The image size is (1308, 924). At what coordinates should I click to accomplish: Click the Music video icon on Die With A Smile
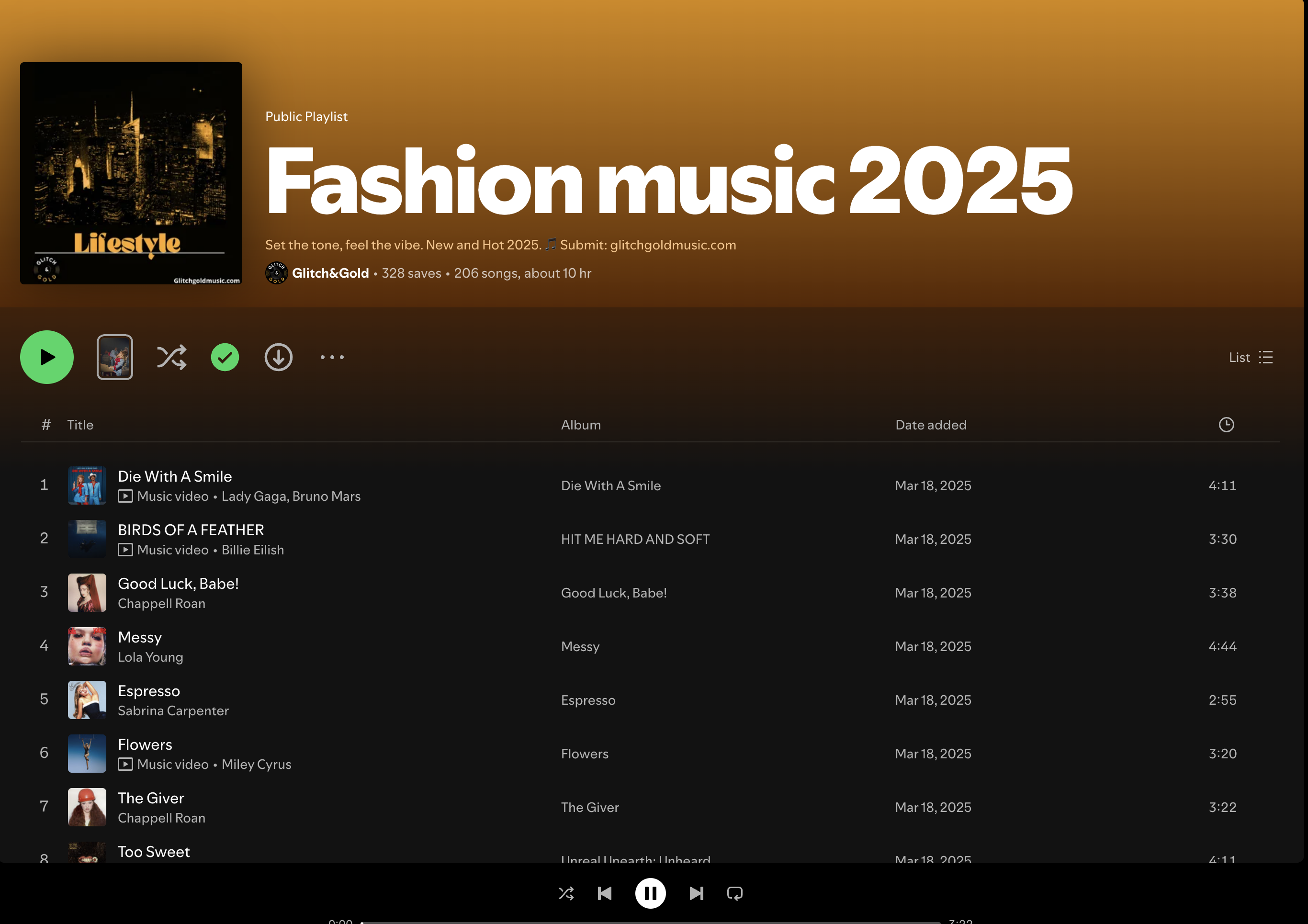click(x=125, y=497)
